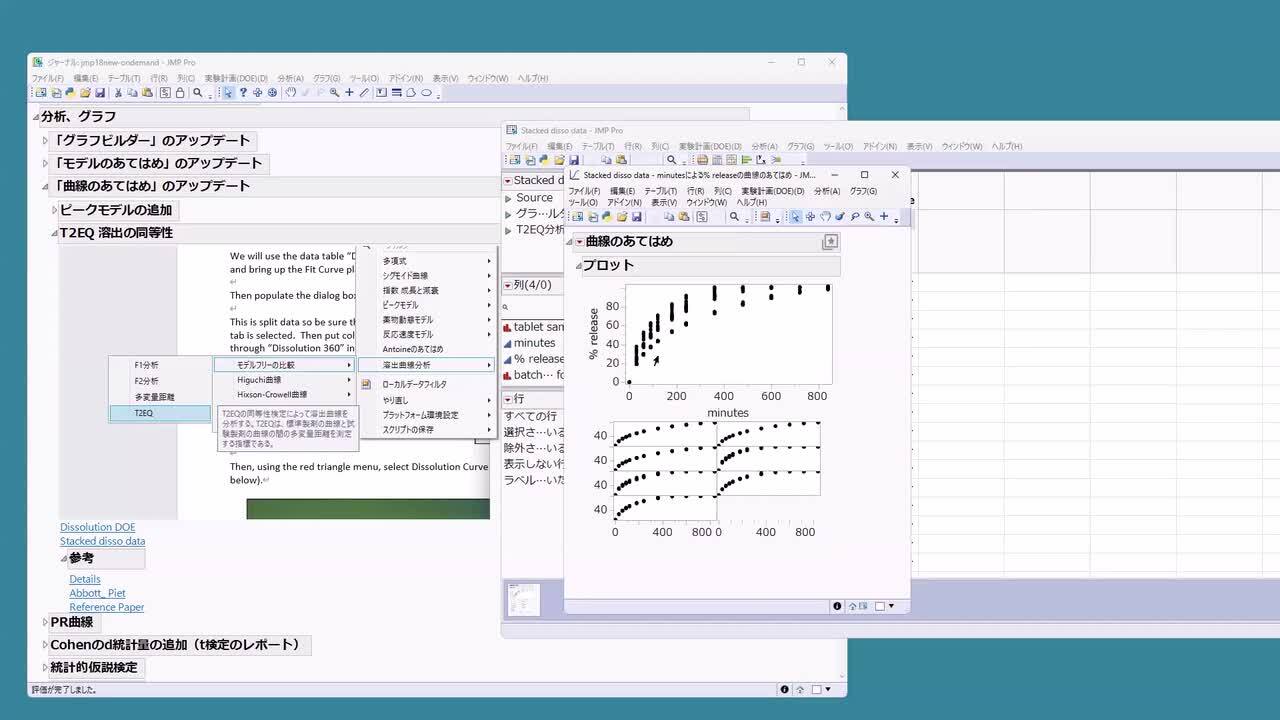This screenshot has width=1280, height=720.
Task: Open the Higuchi曲線 submenu
Action: pos(285,380)
